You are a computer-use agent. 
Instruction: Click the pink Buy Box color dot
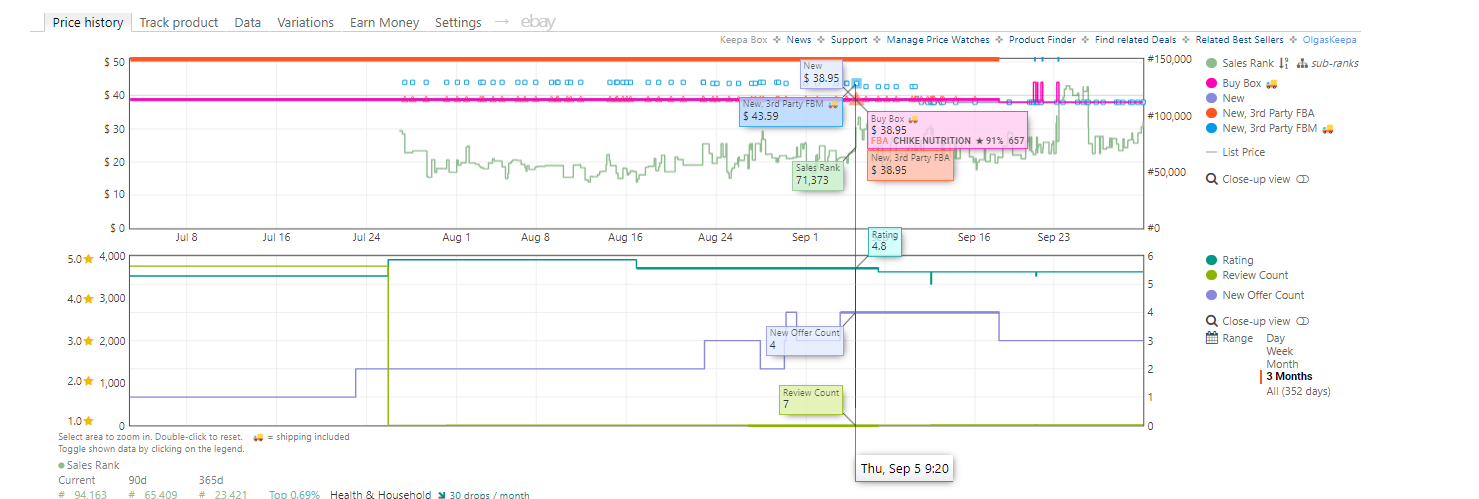click(1212, 83)
